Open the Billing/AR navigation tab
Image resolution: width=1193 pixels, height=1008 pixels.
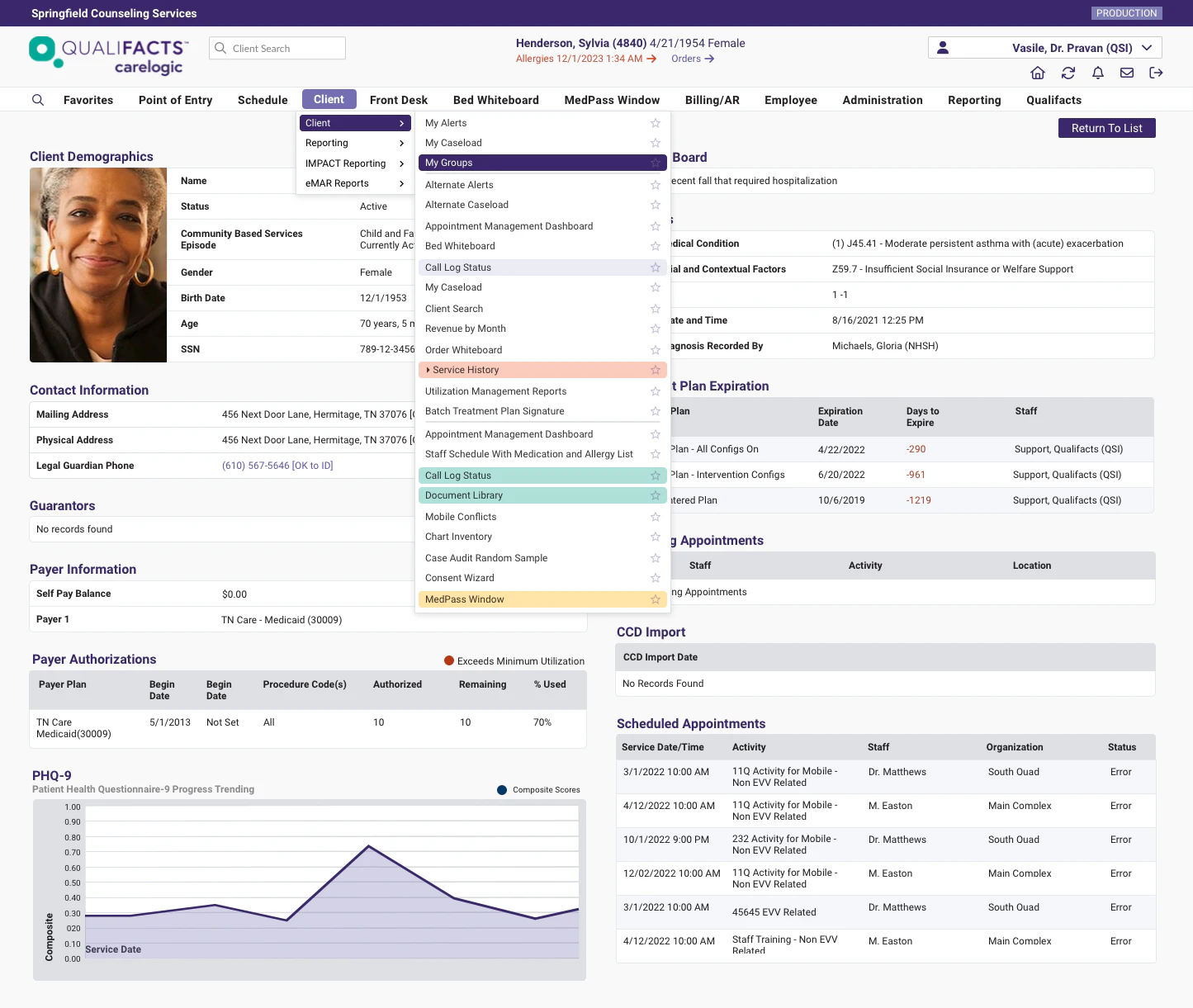point(712,99)
